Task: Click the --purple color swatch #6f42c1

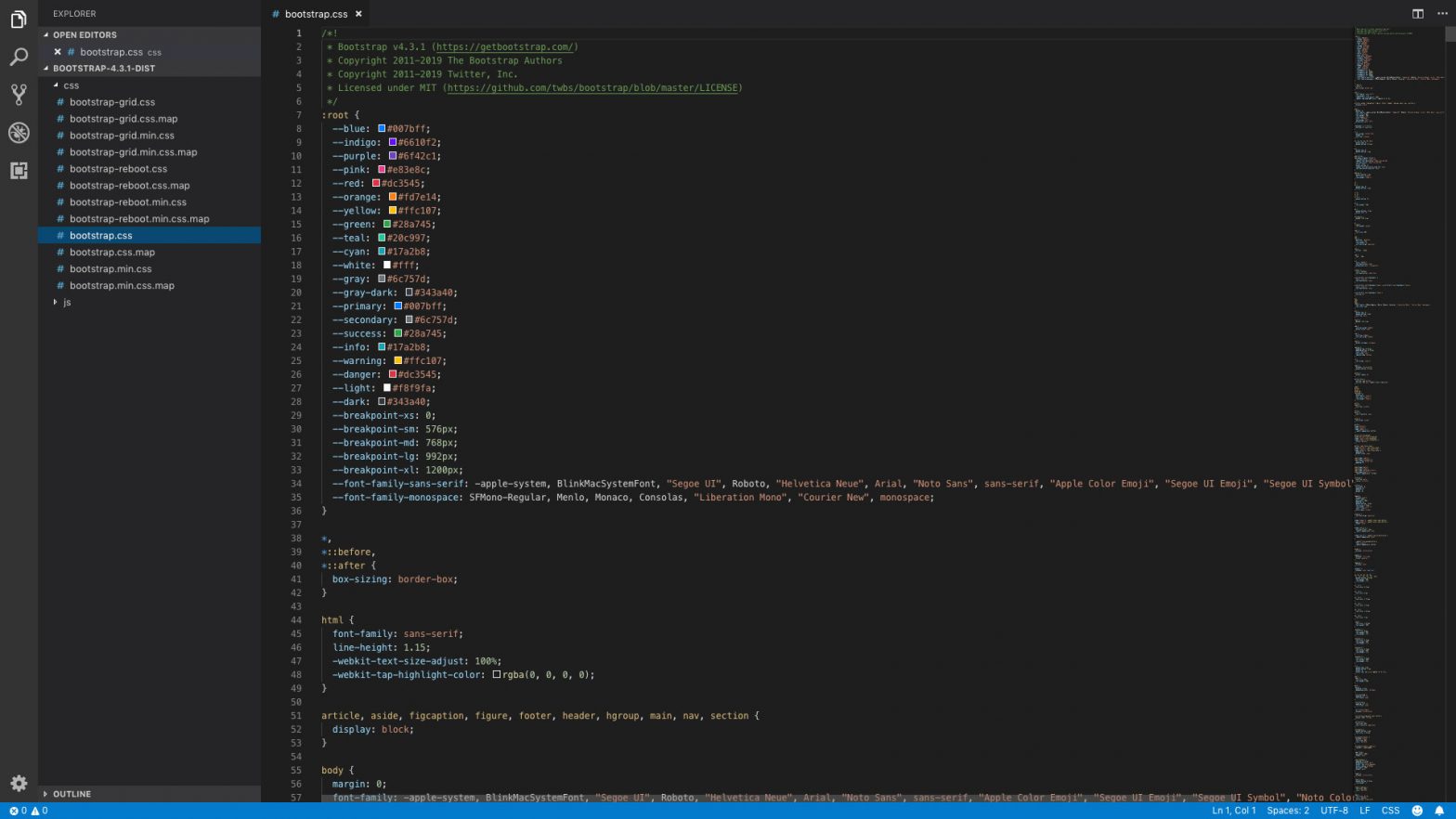Action: [x=393, y=156]
